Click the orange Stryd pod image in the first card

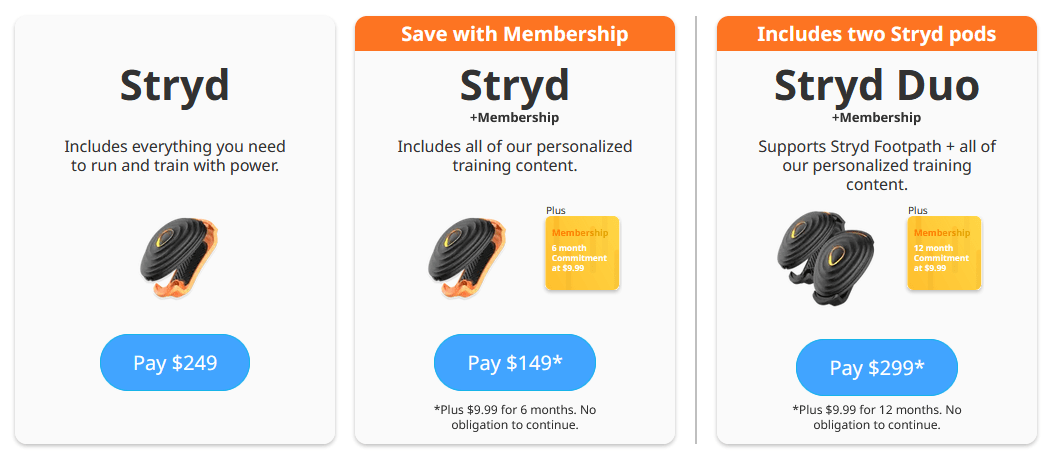click(177, 256)
